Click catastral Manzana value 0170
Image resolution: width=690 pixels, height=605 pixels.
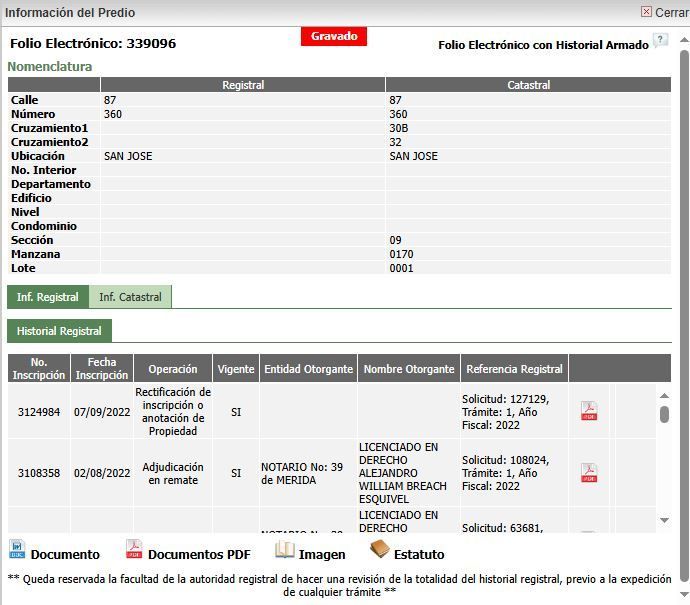coord(401,254)
